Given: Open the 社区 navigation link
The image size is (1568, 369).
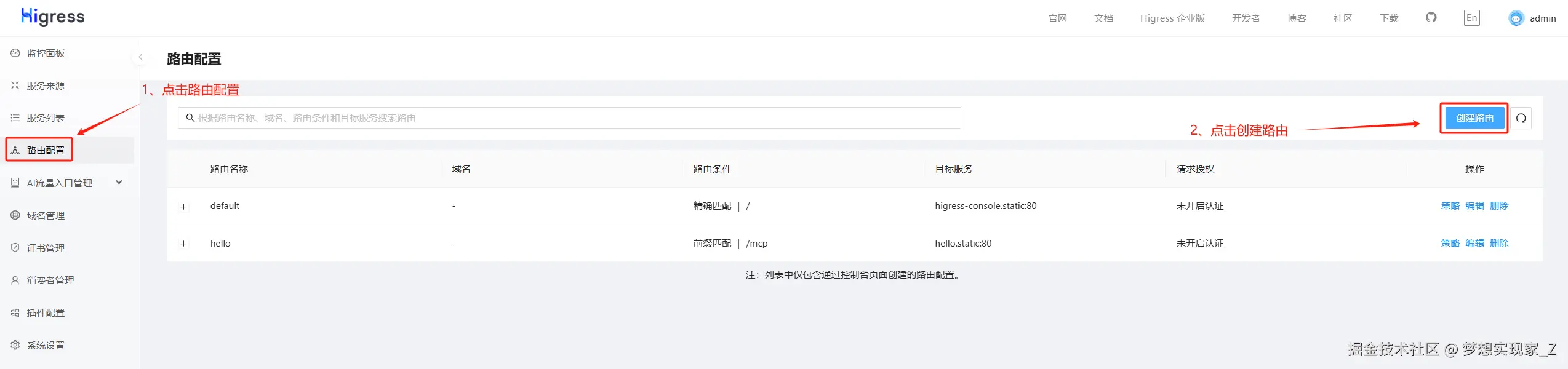Looking at the screenshot, I should coord(1343,18).
